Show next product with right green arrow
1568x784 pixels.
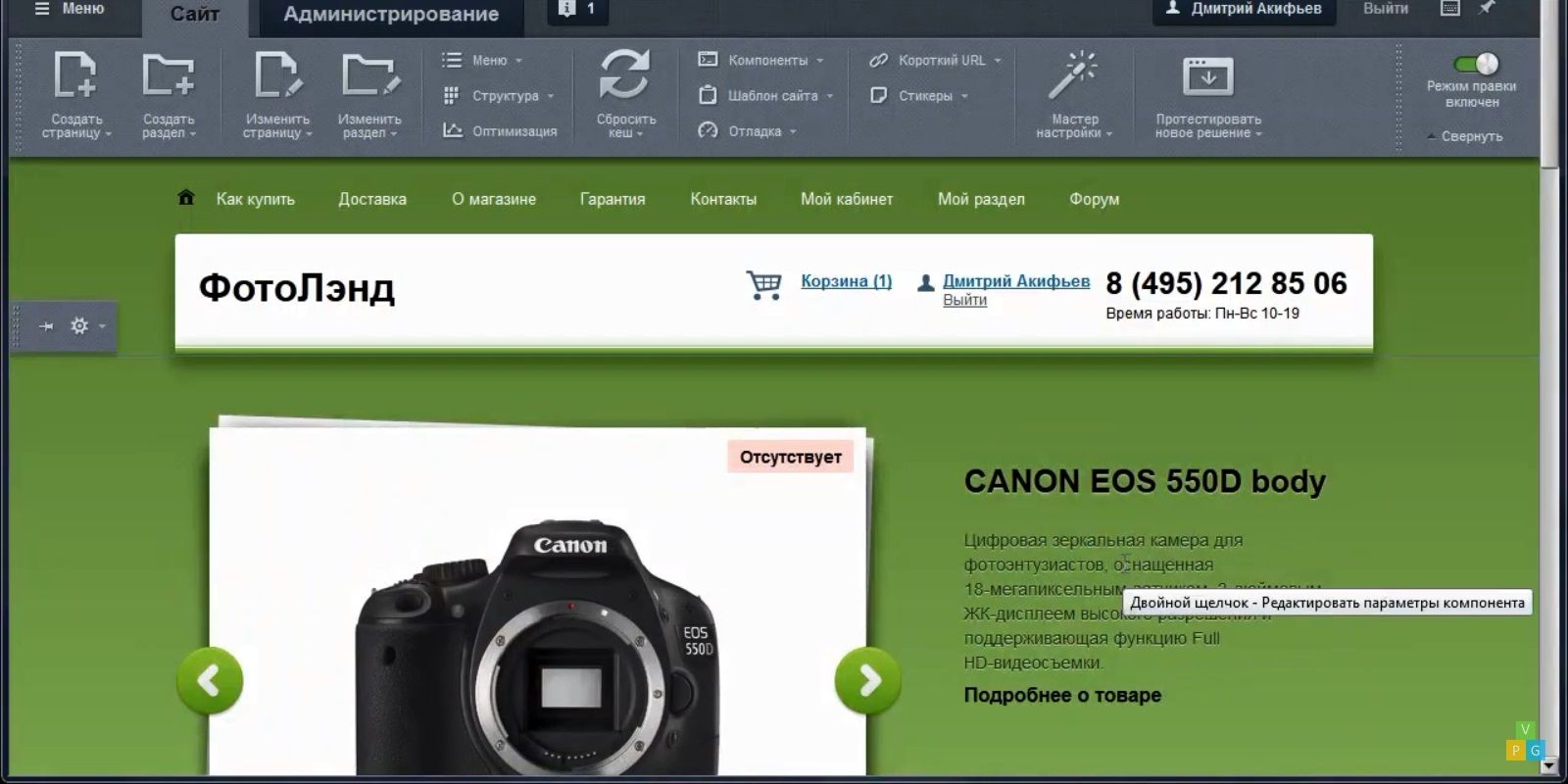click(x=868, y=680)
